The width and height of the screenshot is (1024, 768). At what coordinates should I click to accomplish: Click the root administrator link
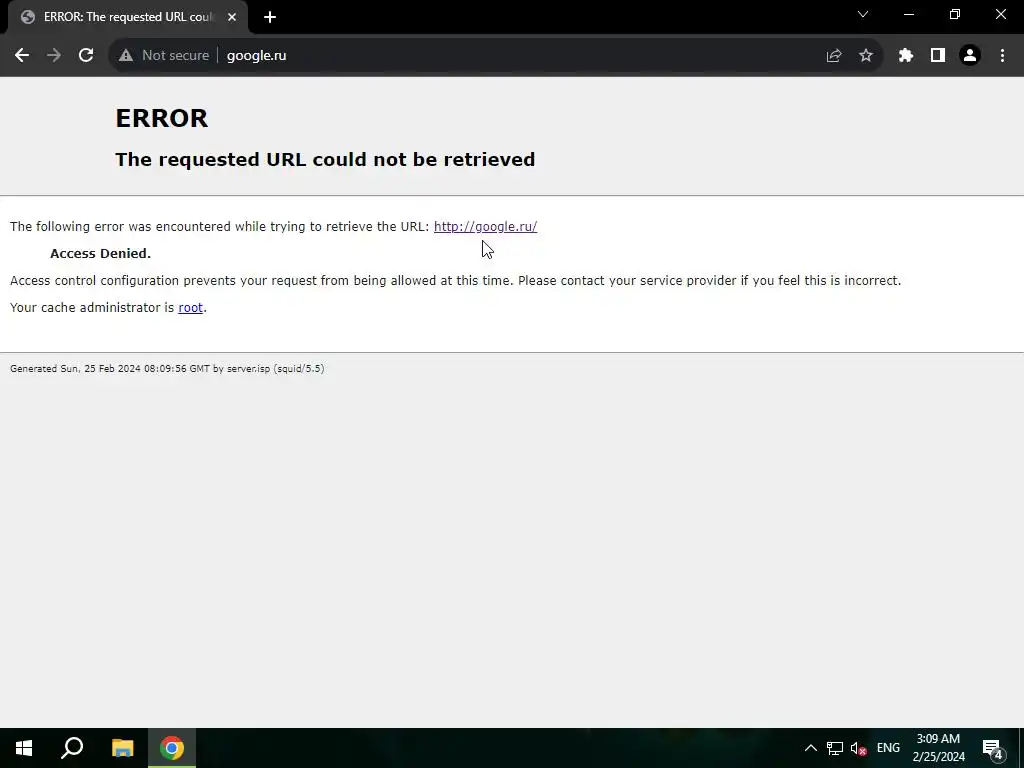190,308
